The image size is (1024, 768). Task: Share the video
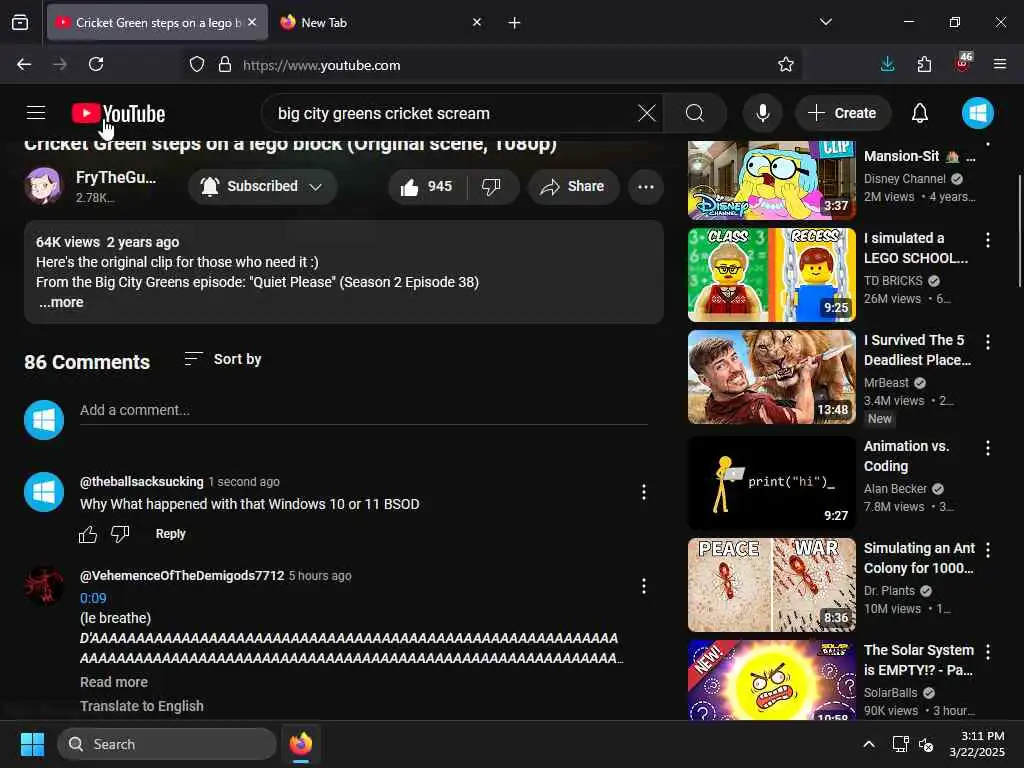coord(573,187)
